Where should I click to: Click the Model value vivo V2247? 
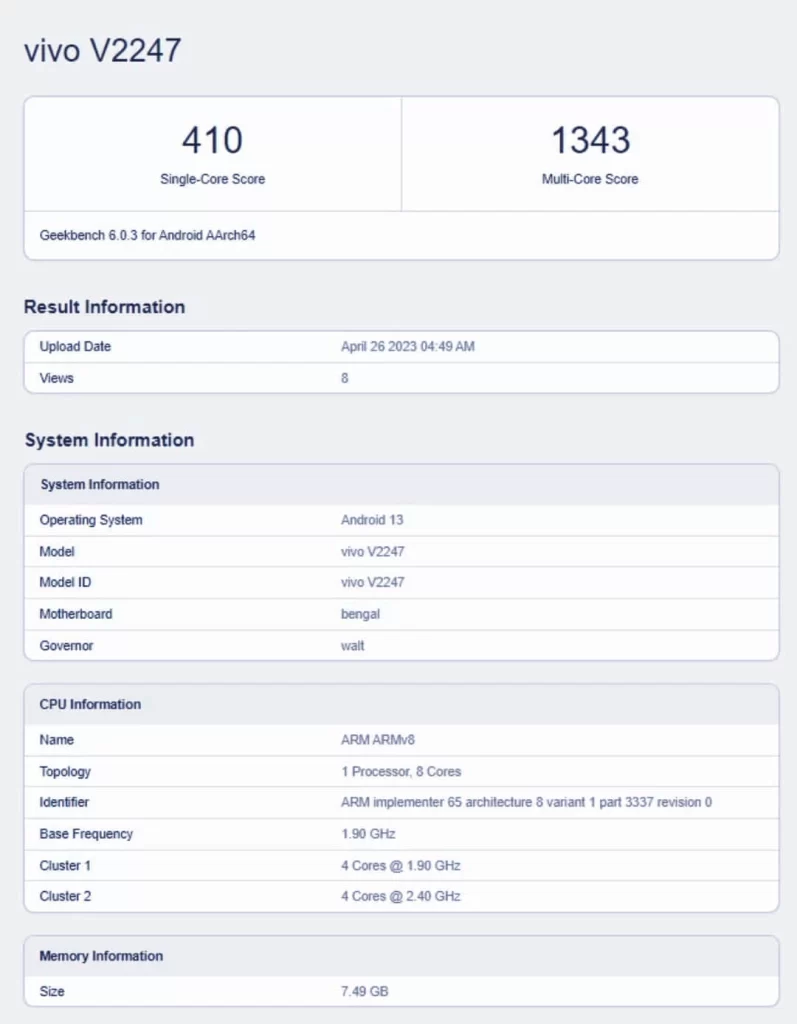372,552
